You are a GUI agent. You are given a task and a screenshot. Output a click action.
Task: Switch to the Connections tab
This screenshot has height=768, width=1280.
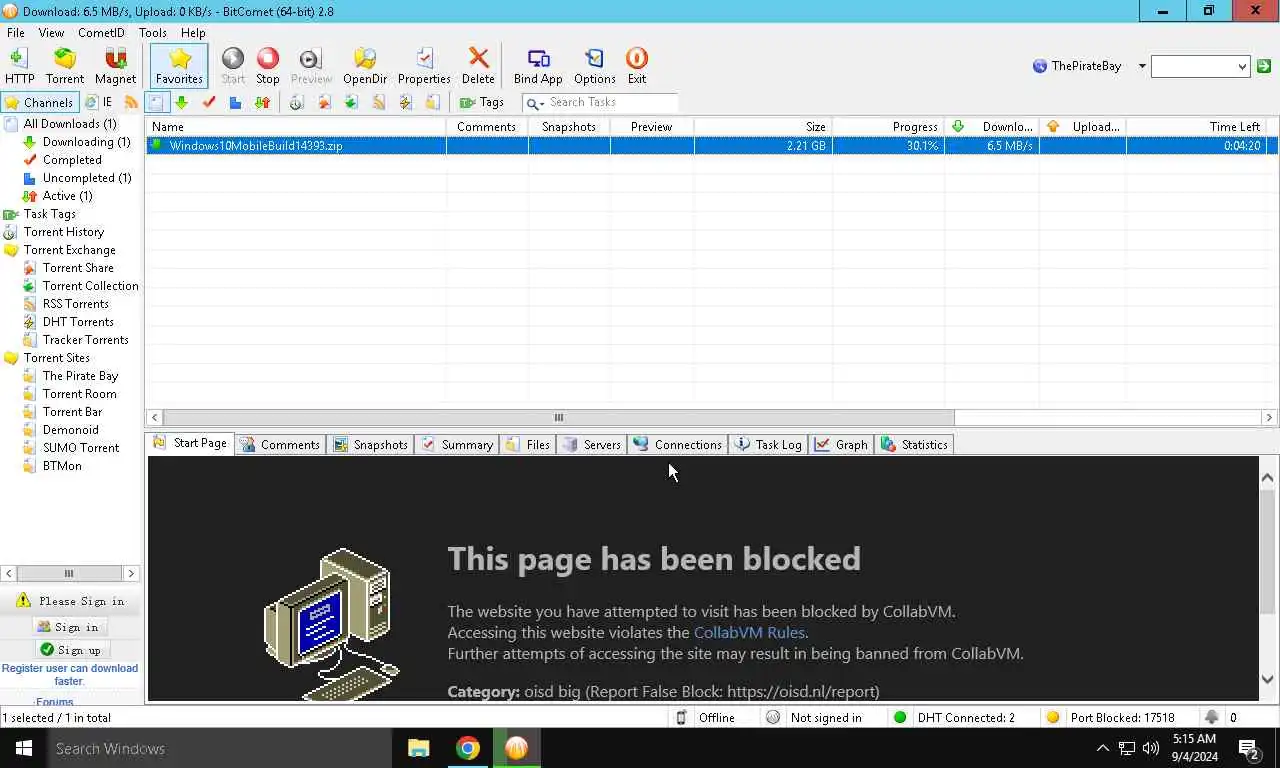click(677, 444)
